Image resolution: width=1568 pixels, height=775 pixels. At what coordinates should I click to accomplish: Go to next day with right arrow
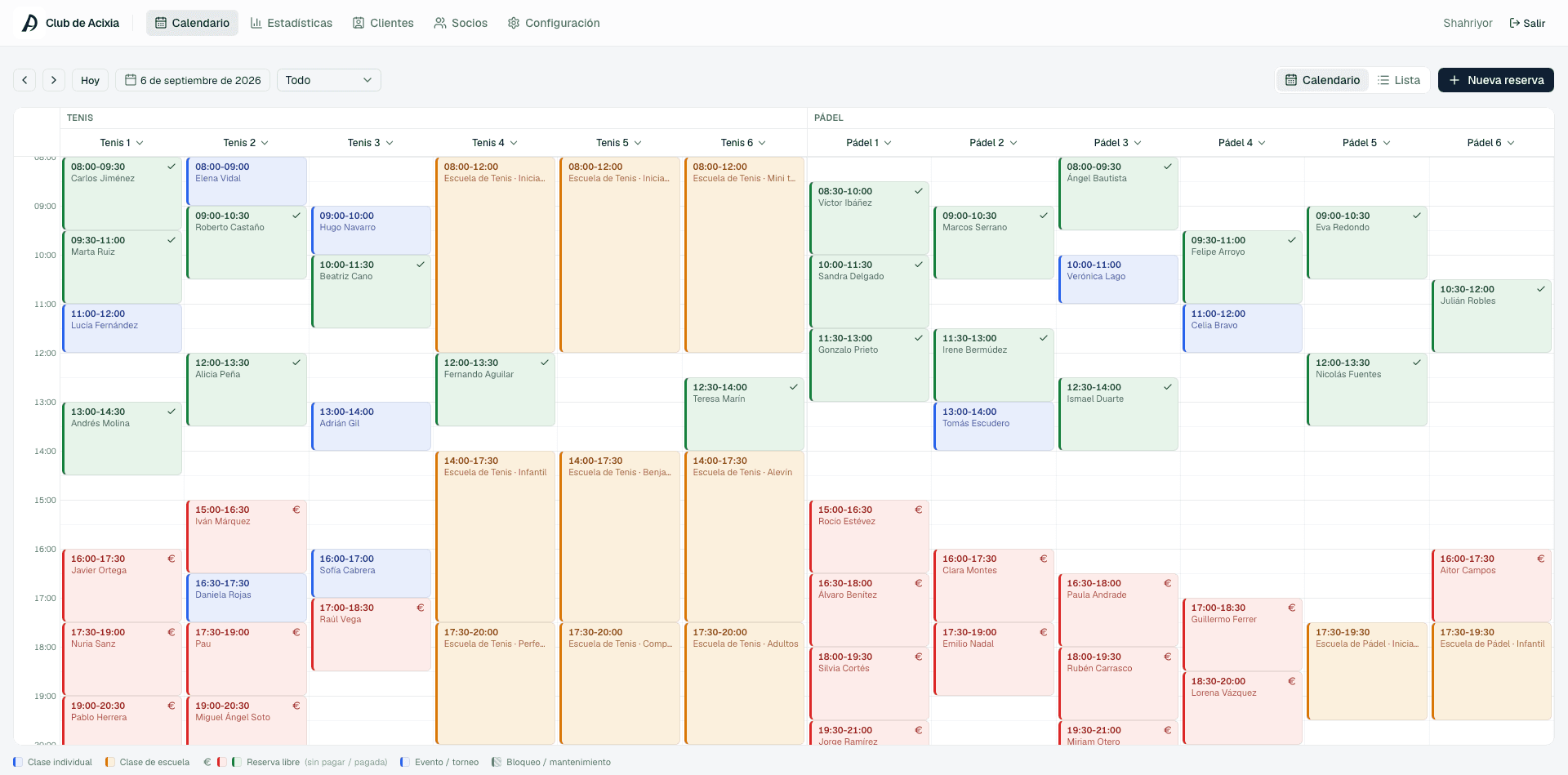(x=54, y=80)
